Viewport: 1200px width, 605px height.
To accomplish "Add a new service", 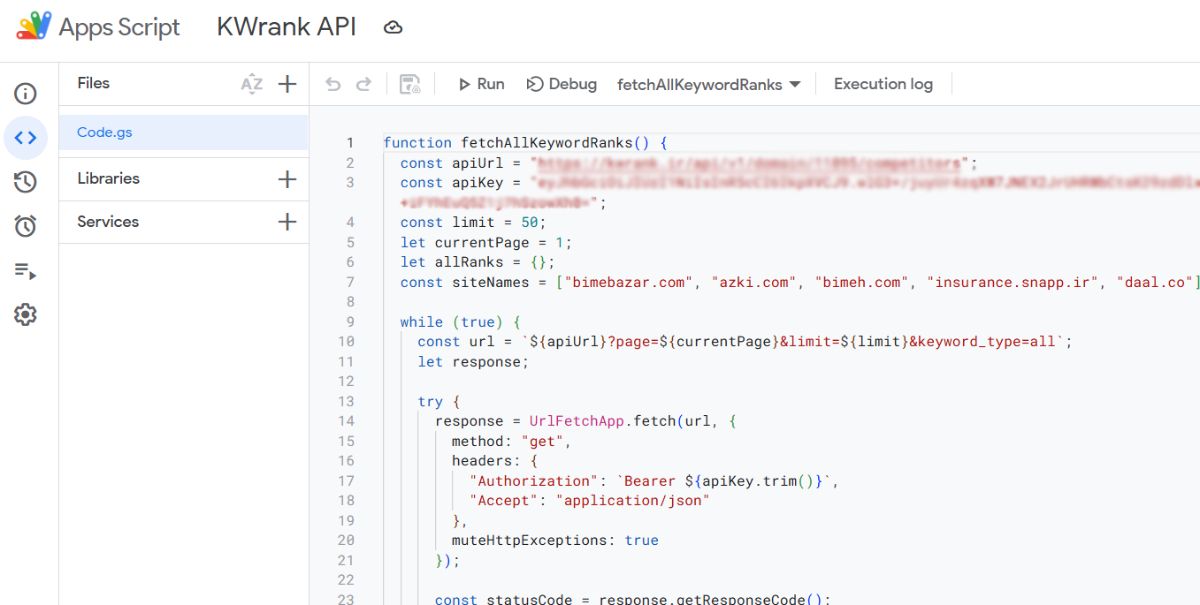I will tap(287, 221).
